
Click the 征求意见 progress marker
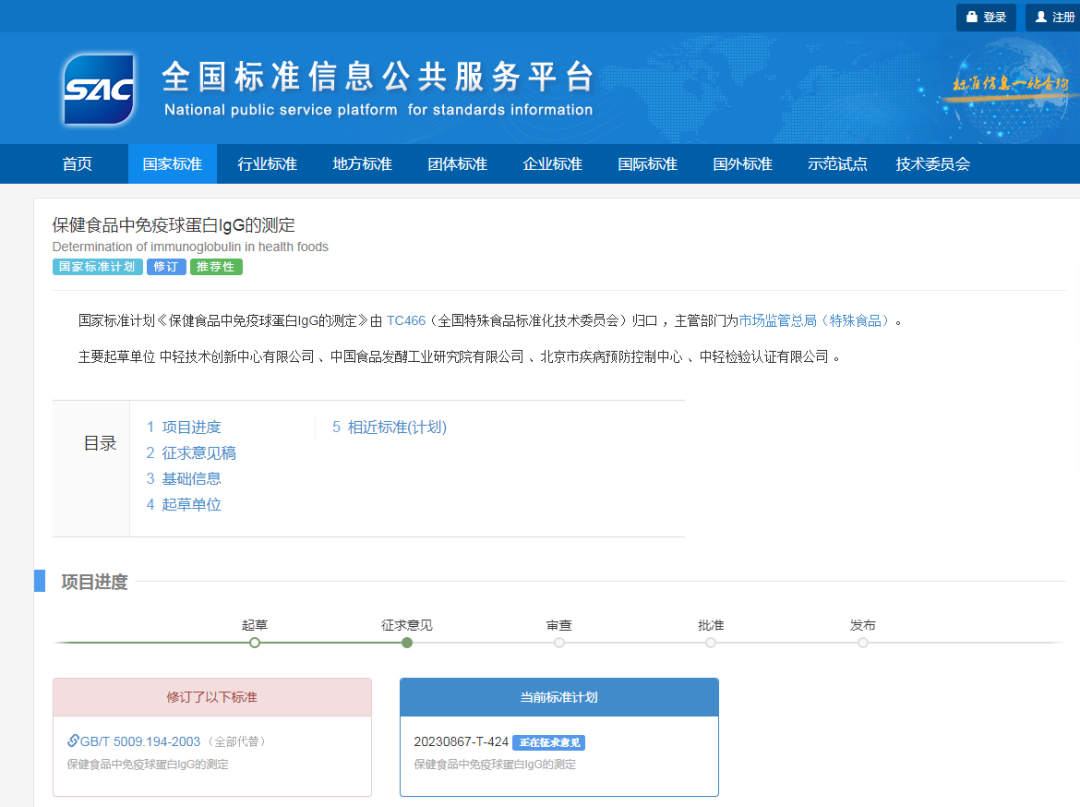pos(407,642)
